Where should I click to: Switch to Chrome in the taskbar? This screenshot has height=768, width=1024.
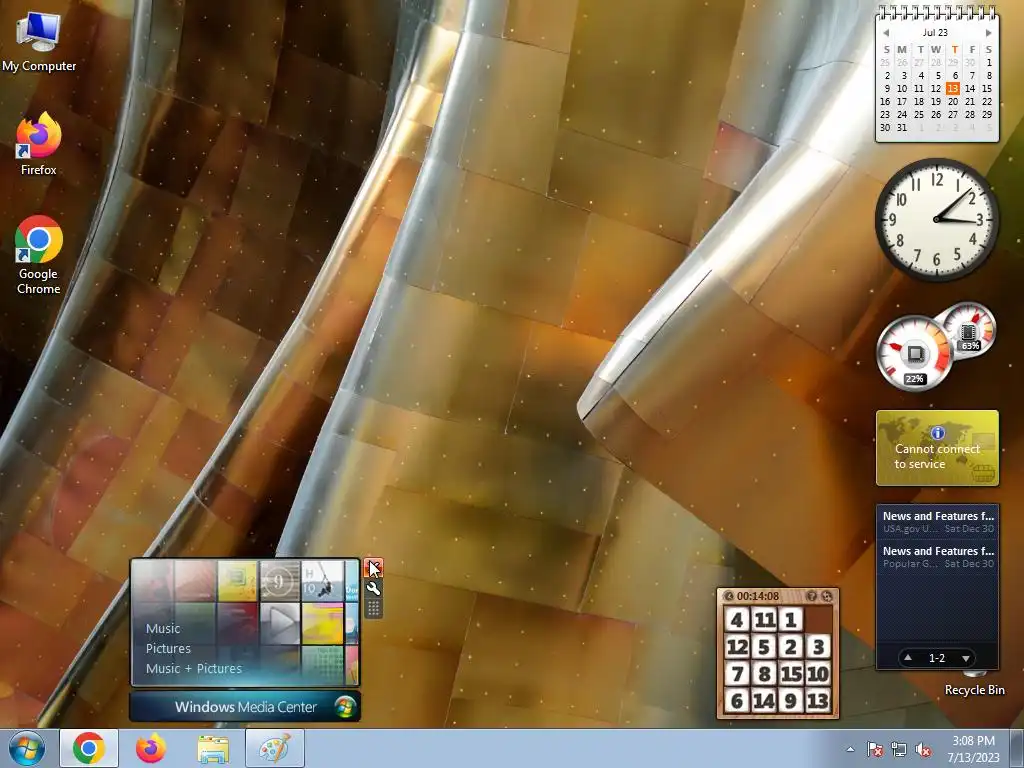tap(89, 748)
